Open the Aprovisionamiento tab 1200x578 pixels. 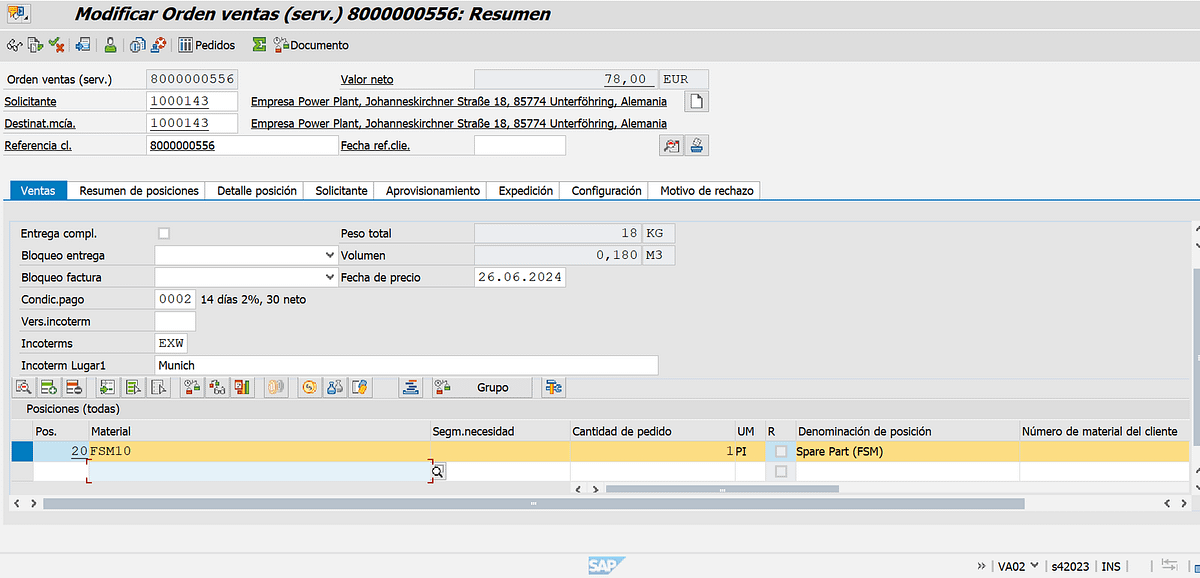tap(433, 190)
